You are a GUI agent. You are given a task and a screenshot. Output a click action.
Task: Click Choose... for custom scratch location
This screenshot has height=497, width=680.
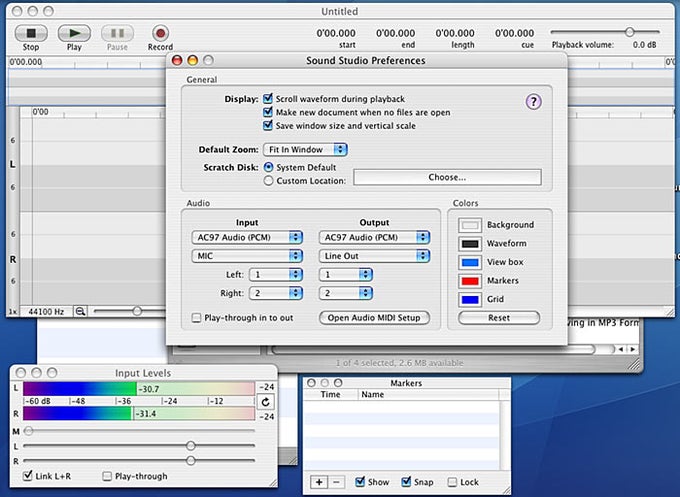click(x=447, y=177)
